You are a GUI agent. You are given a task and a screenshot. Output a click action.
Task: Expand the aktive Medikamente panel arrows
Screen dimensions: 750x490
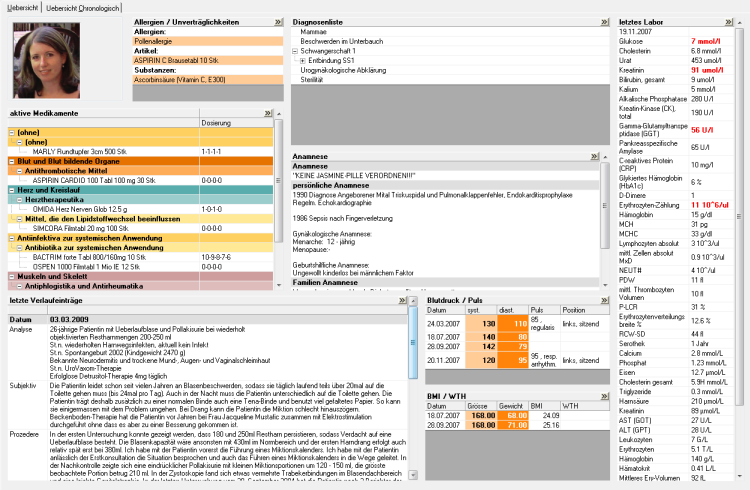pyautogui.click(x=268, y=113)
